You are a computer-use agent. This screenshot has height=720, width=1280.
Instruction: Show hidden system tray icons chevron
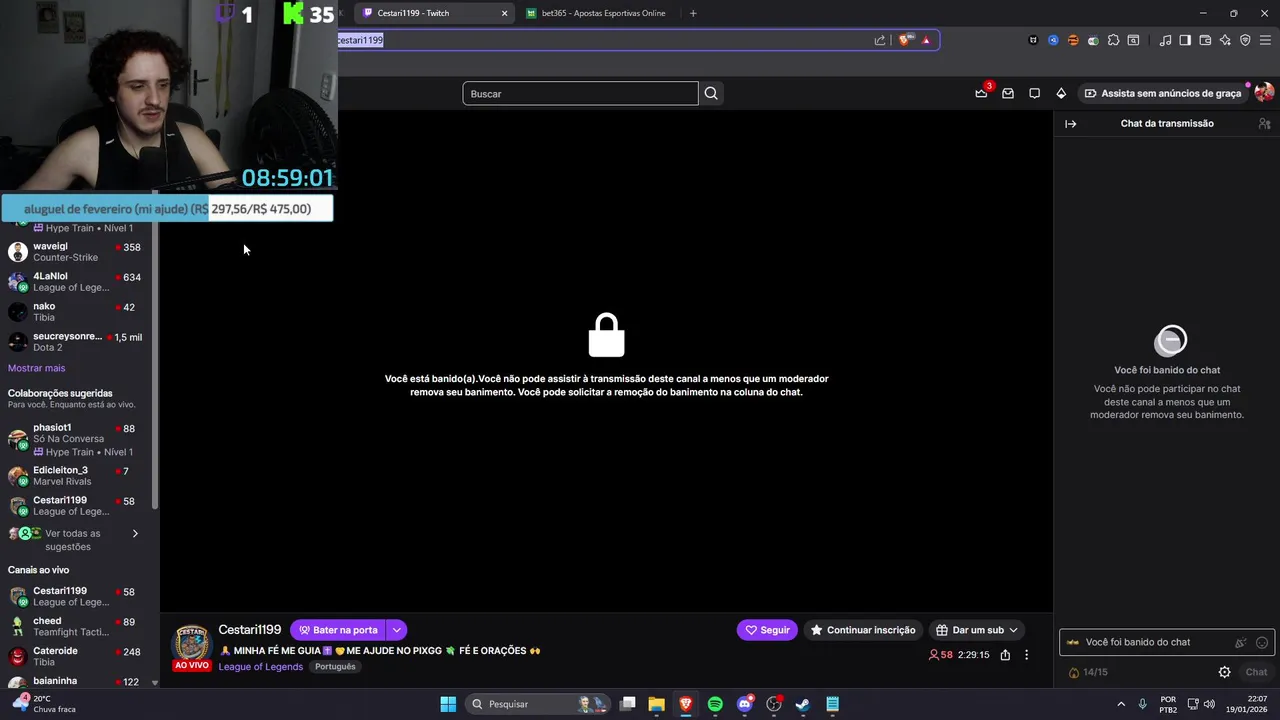click(x=1121, y=704)
